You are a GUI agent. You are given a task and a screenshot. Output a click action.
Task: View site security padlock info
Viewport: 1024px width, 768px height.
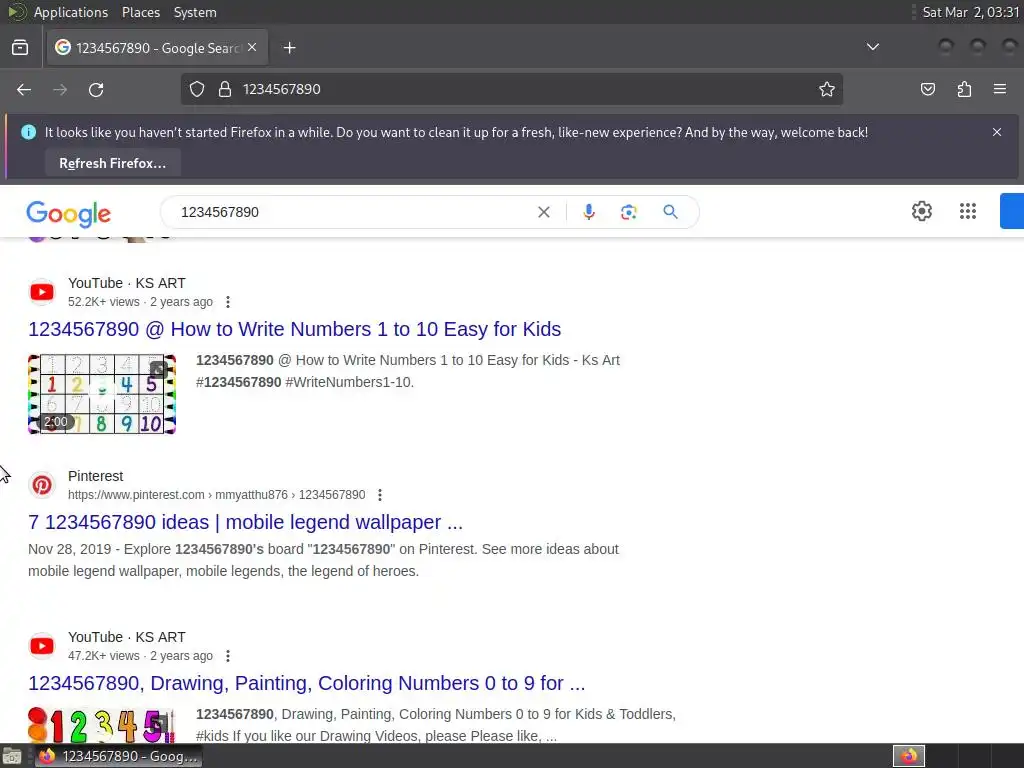pyautogui.click(x=225, y=89)
